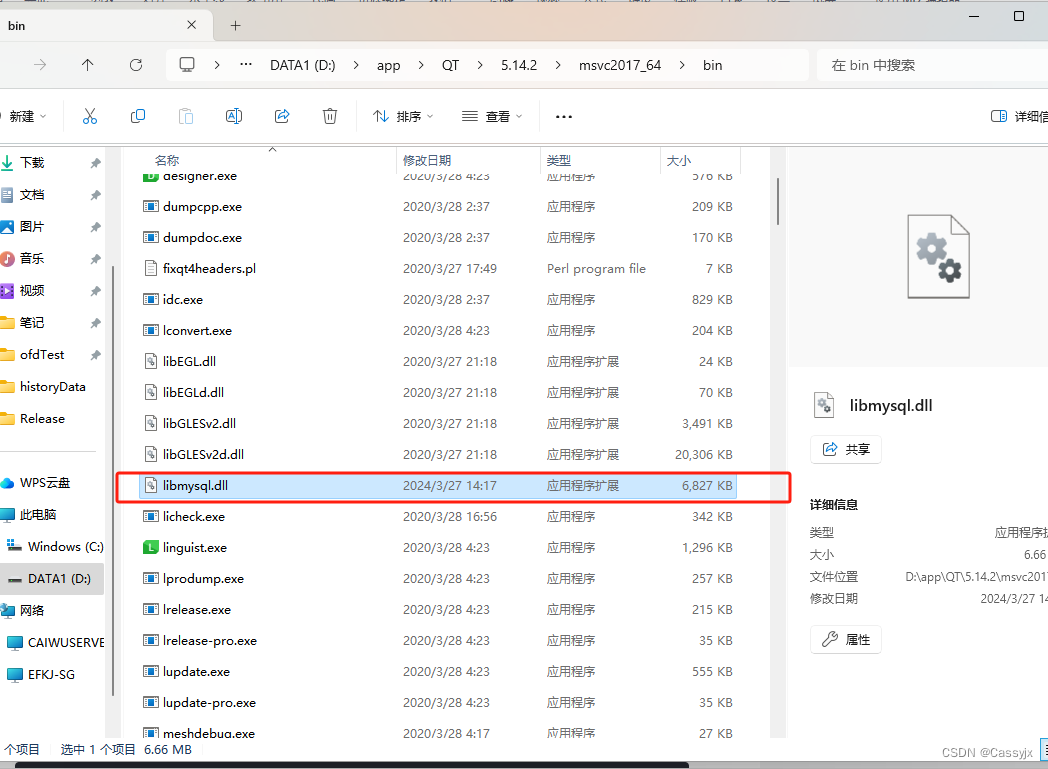Open file properties via the 属性 button
This screenshot has width=1048, height=769.
(845, 639)
